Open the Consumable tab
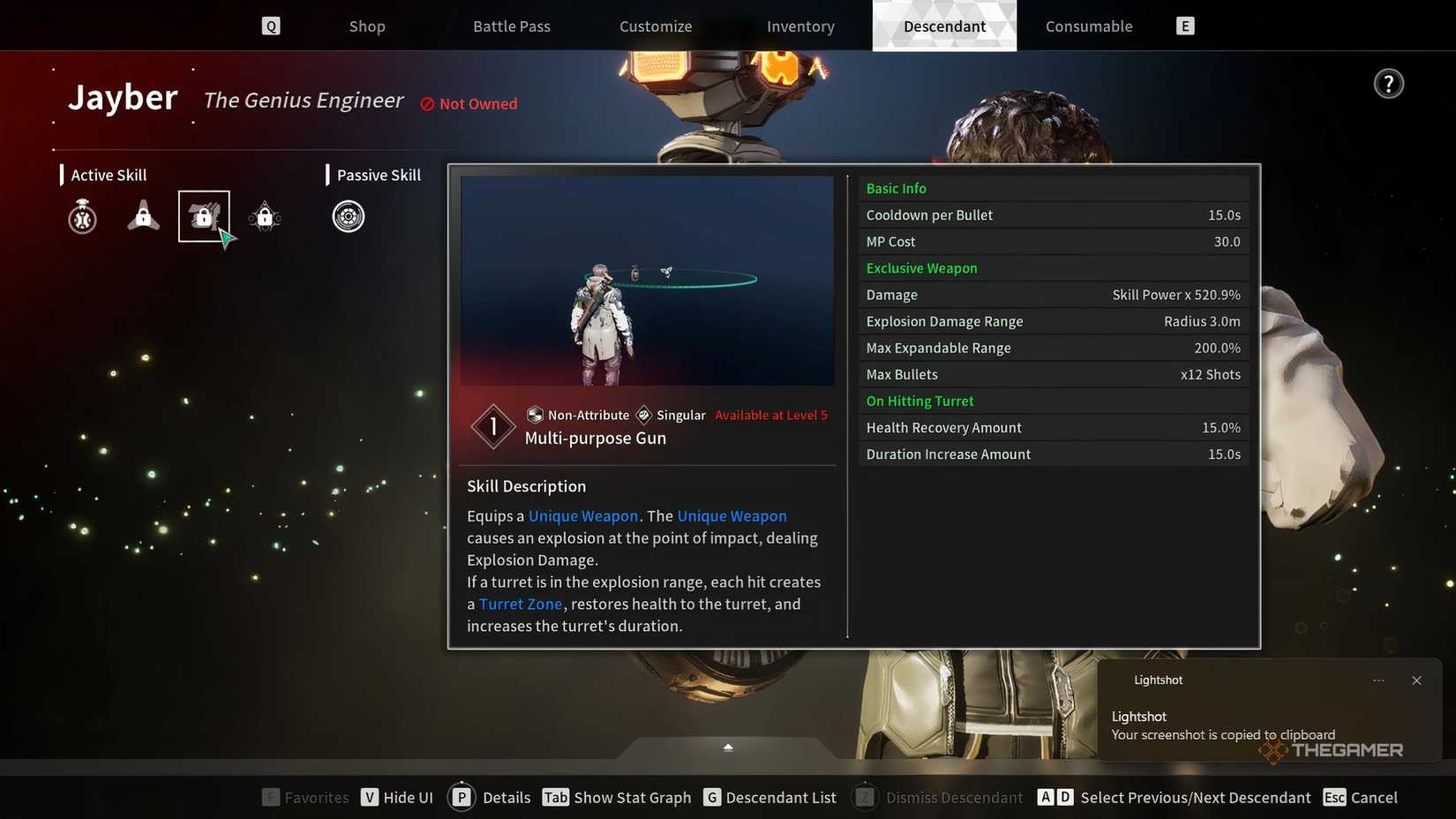The height and width of the screenshot is (819, 1456). [1089, 26]
